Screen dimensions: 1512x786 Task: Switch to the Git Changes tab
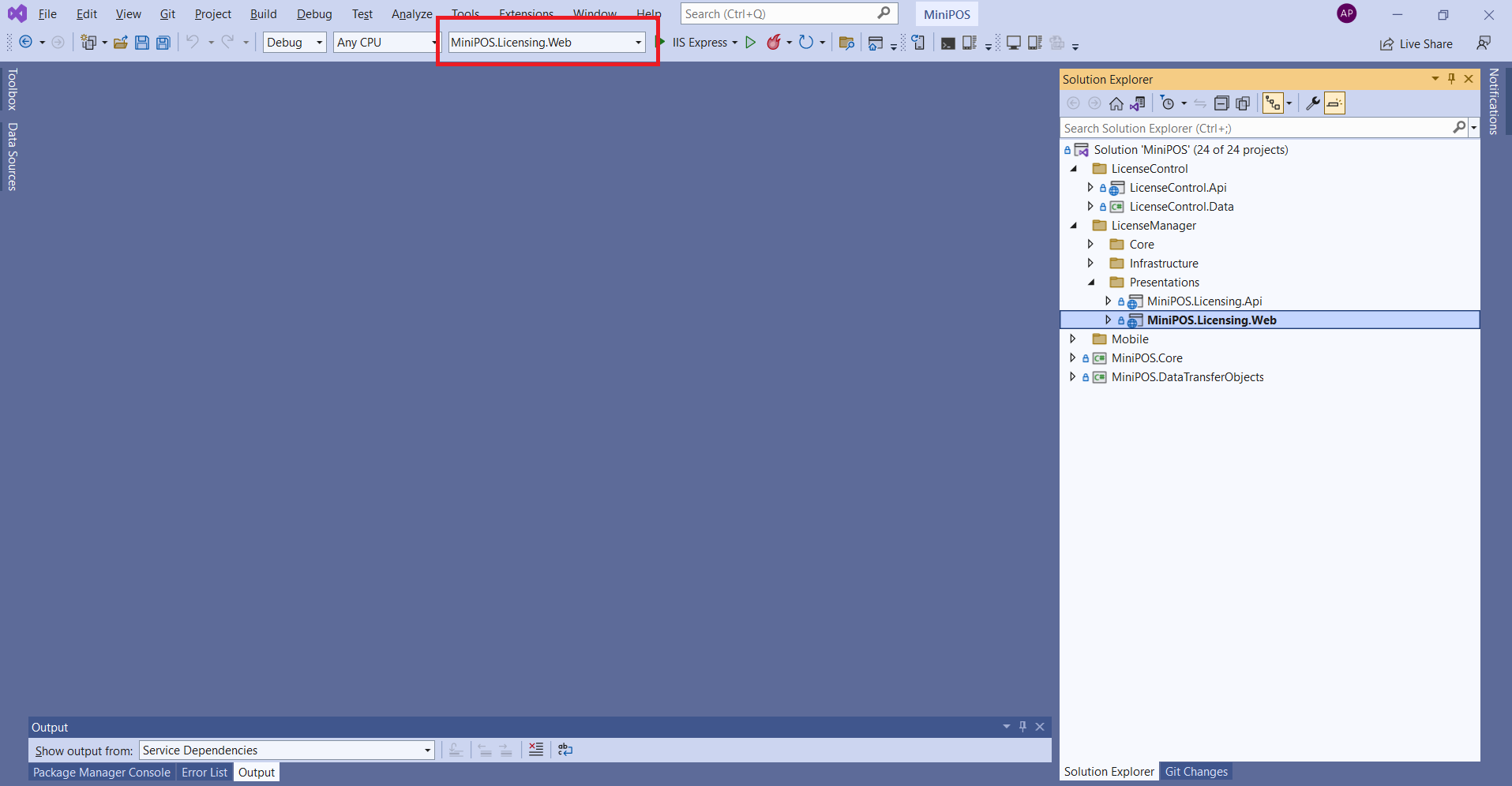1196,772
